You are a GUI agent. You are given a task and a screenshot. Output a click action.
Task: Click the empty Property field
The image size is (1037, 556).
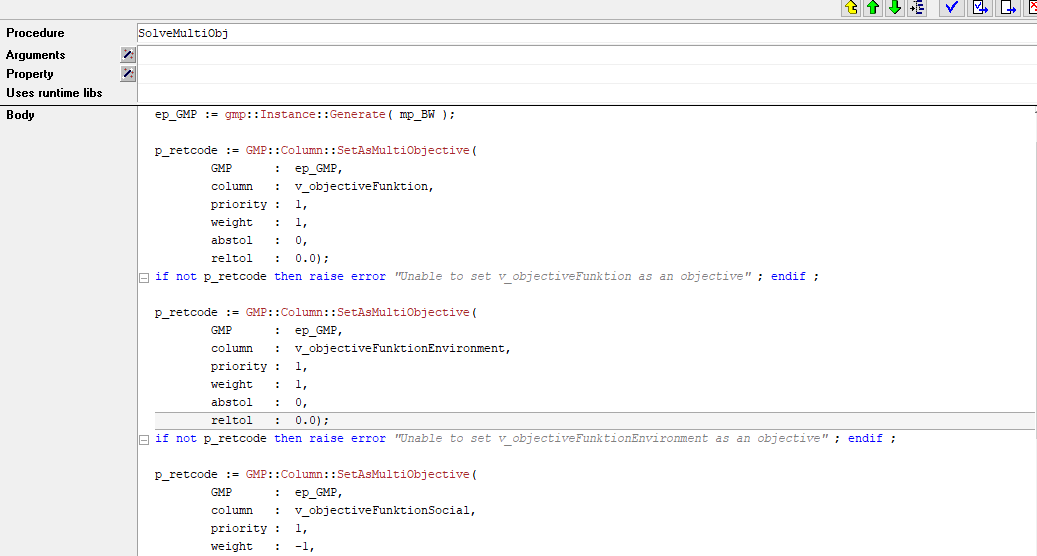point(586,74)
